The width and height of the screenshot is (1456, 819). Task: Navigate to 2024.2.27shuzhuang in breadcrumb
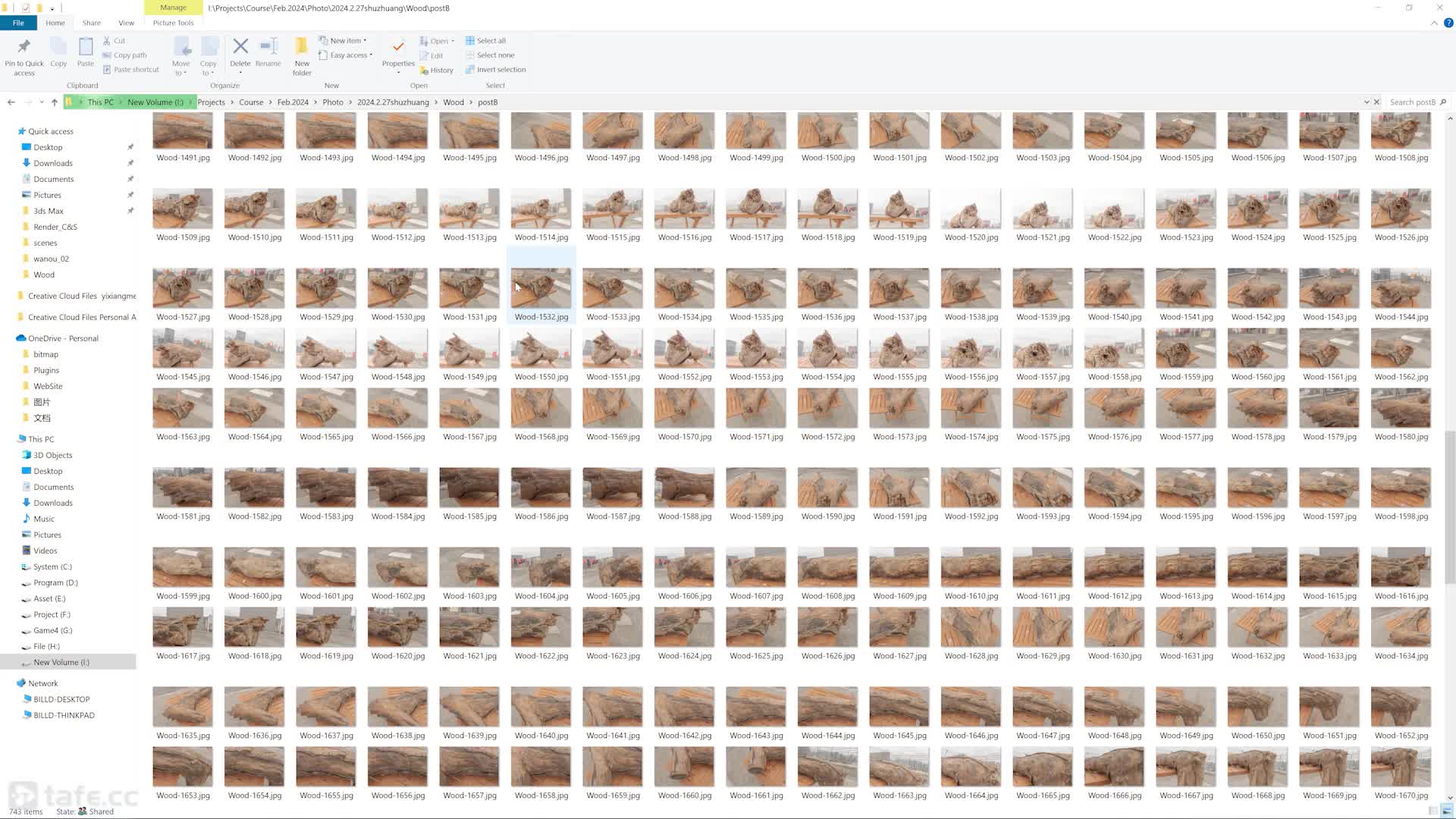pos(393,102)
